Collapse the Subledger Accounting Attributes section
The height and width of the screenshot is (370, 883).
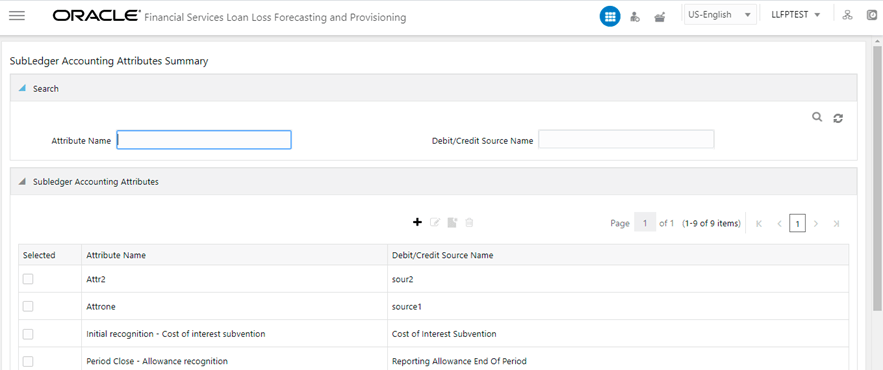pyautogui.click(x=23, y=182)
